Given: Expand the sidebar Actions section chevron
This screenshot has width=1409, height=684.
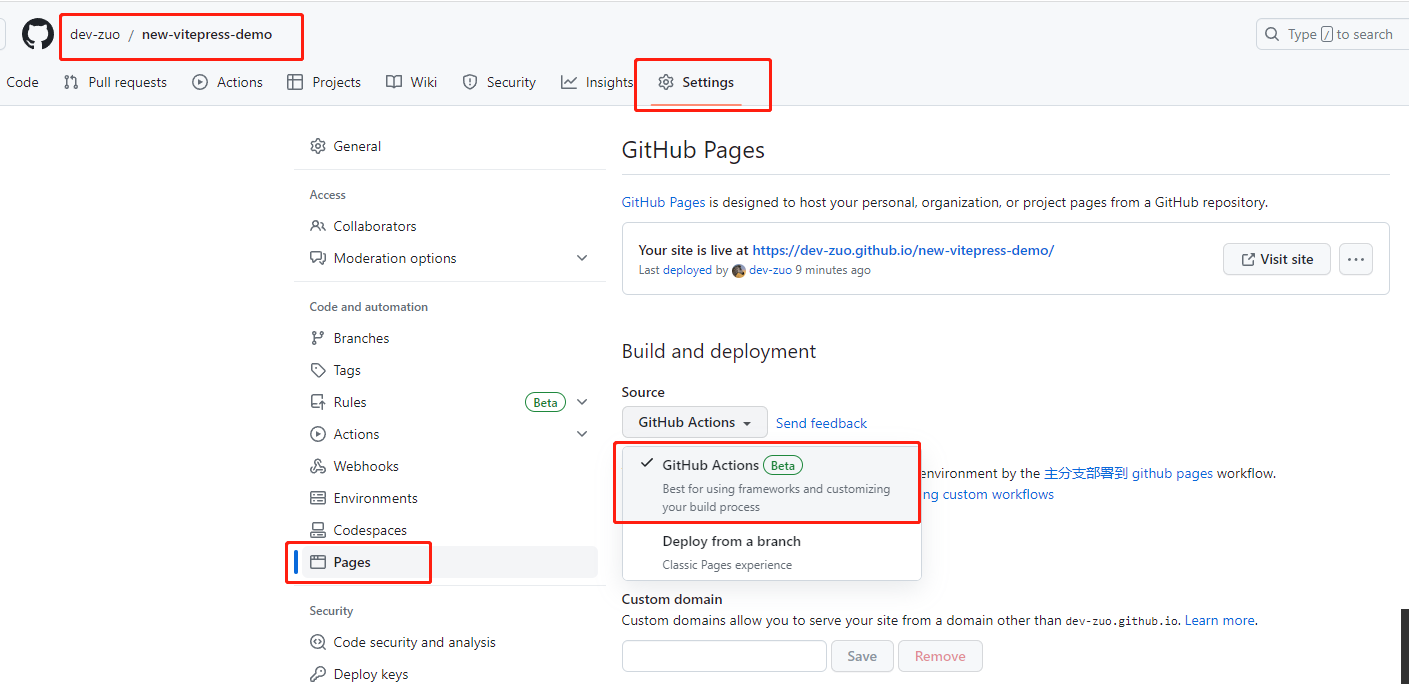Looking at the screenshot, I should [582, 434].
